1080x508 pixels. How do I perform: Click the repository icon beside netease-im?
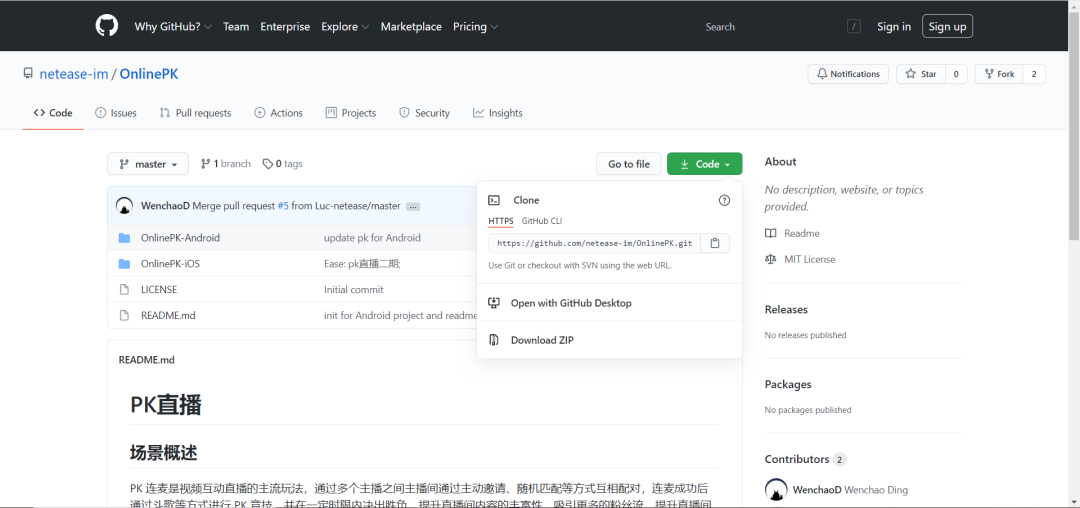pyautogui.click(x=28, y=74)
